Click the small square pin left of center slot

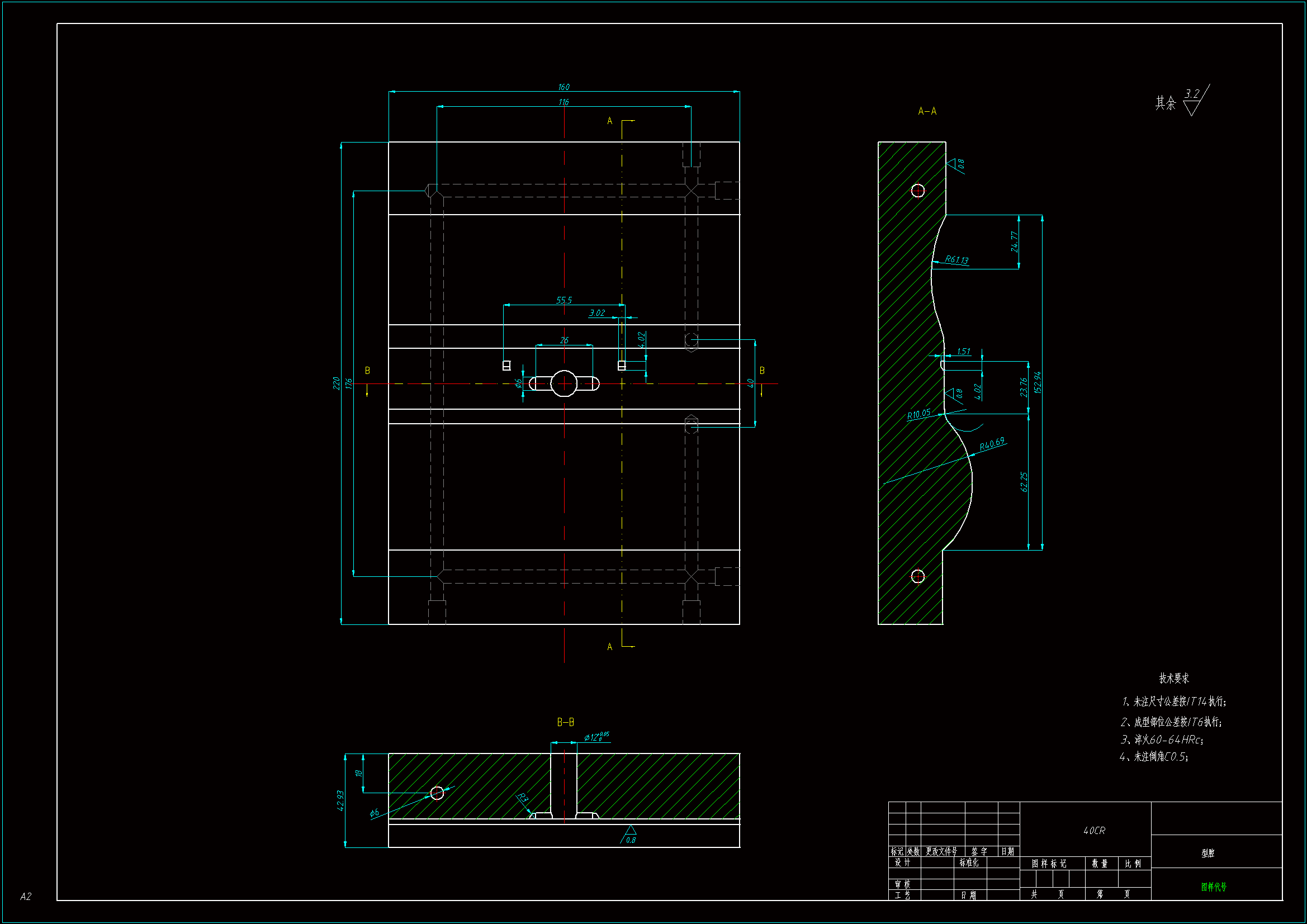coord(506,365)
